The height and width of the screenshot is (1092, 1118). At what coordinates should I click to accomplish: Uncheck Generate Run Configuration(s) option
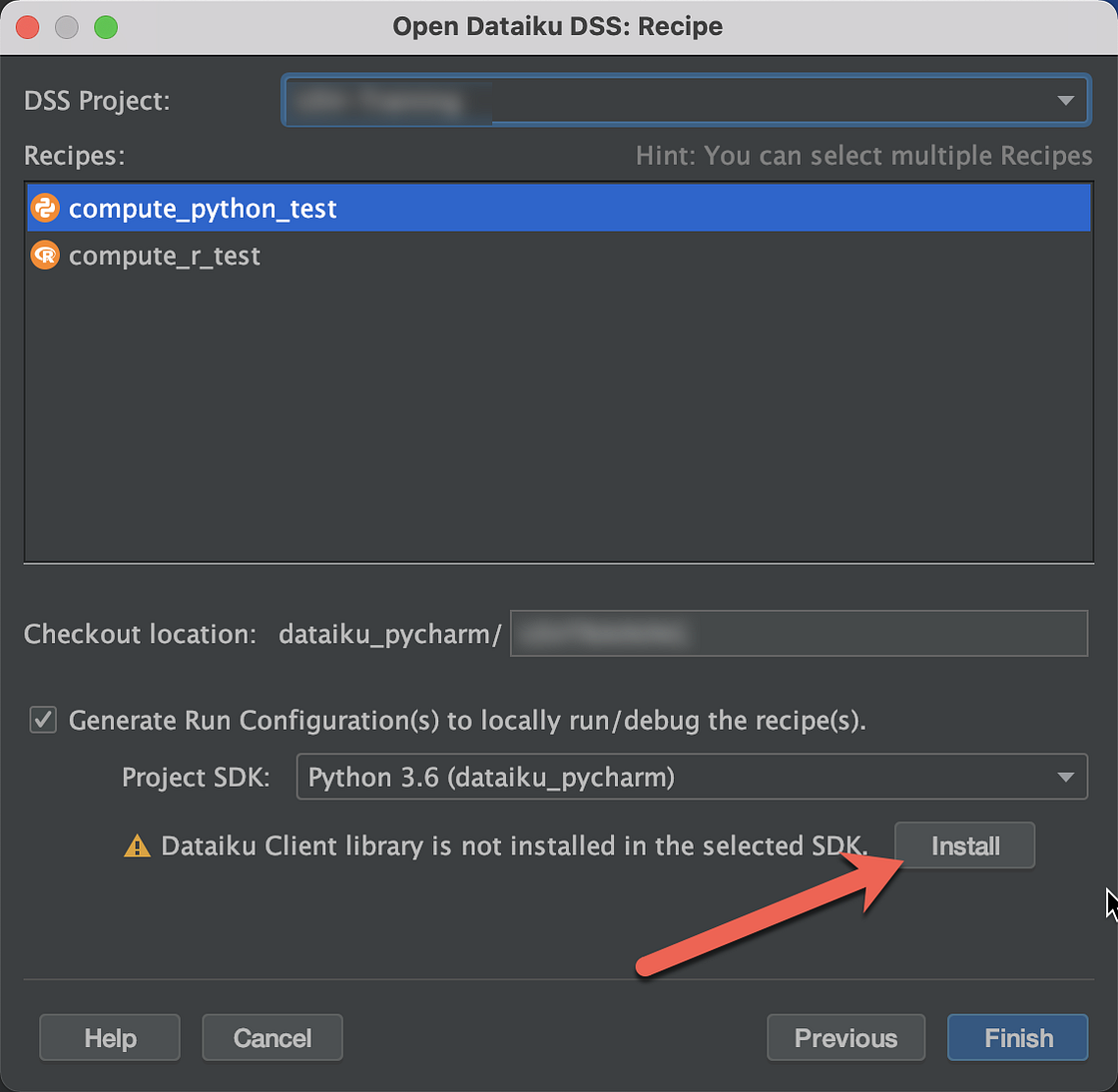click(x=42, y=720)
